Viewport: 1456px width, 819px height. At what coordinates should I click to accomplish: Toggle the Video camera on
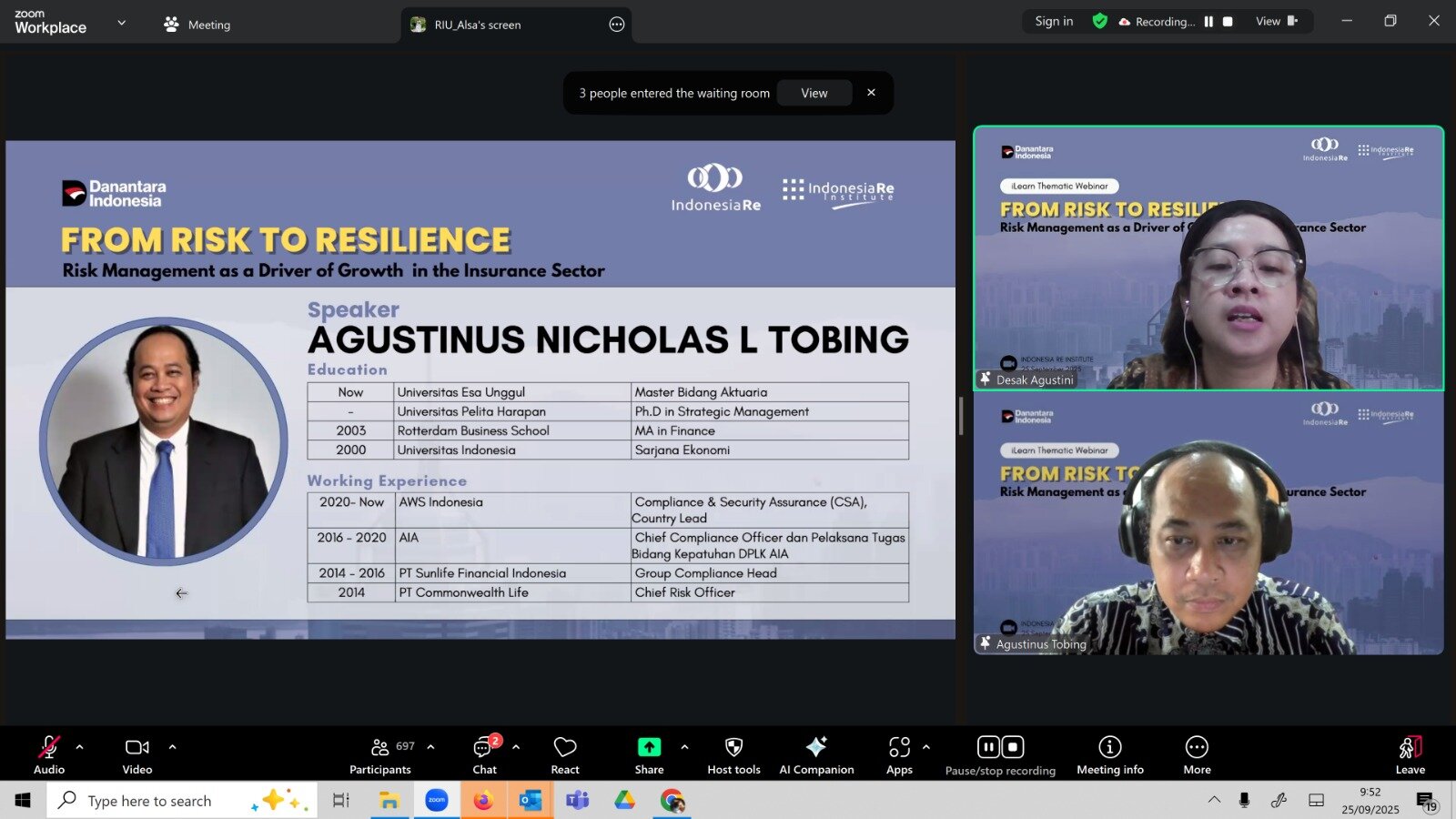click(137, 754)
